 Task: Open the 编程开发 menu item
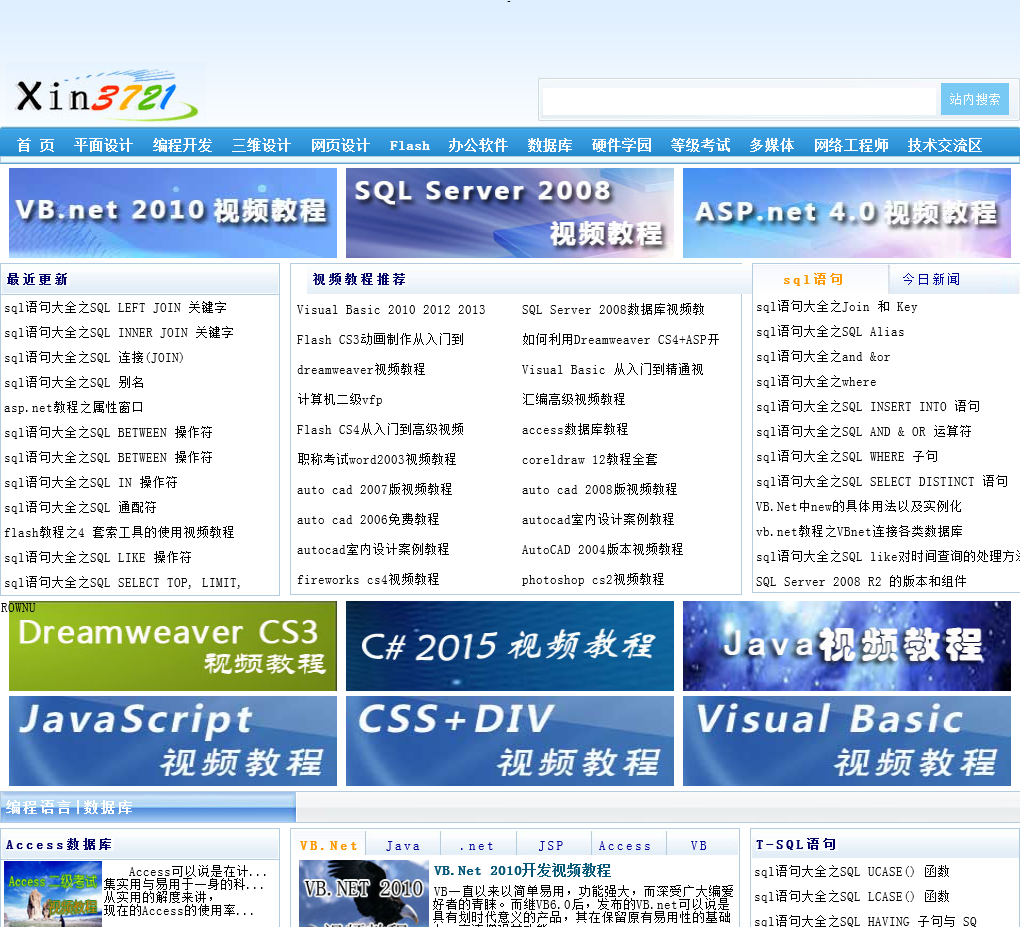click(x=182, y=145)
